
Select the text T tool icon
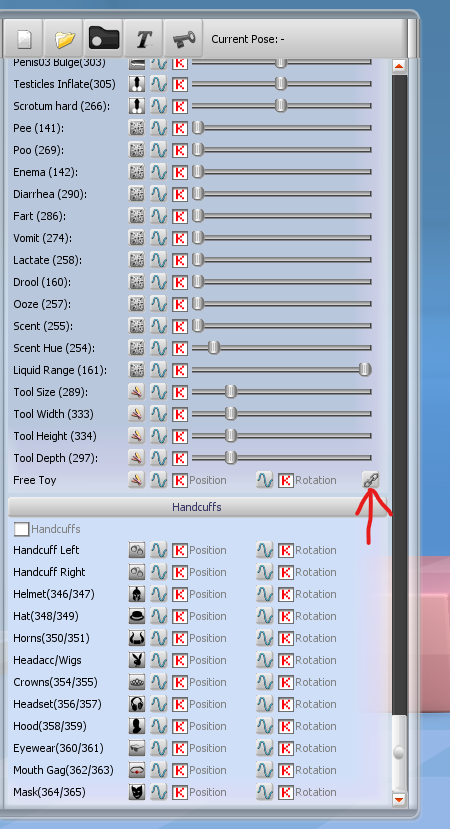[144, 39]
